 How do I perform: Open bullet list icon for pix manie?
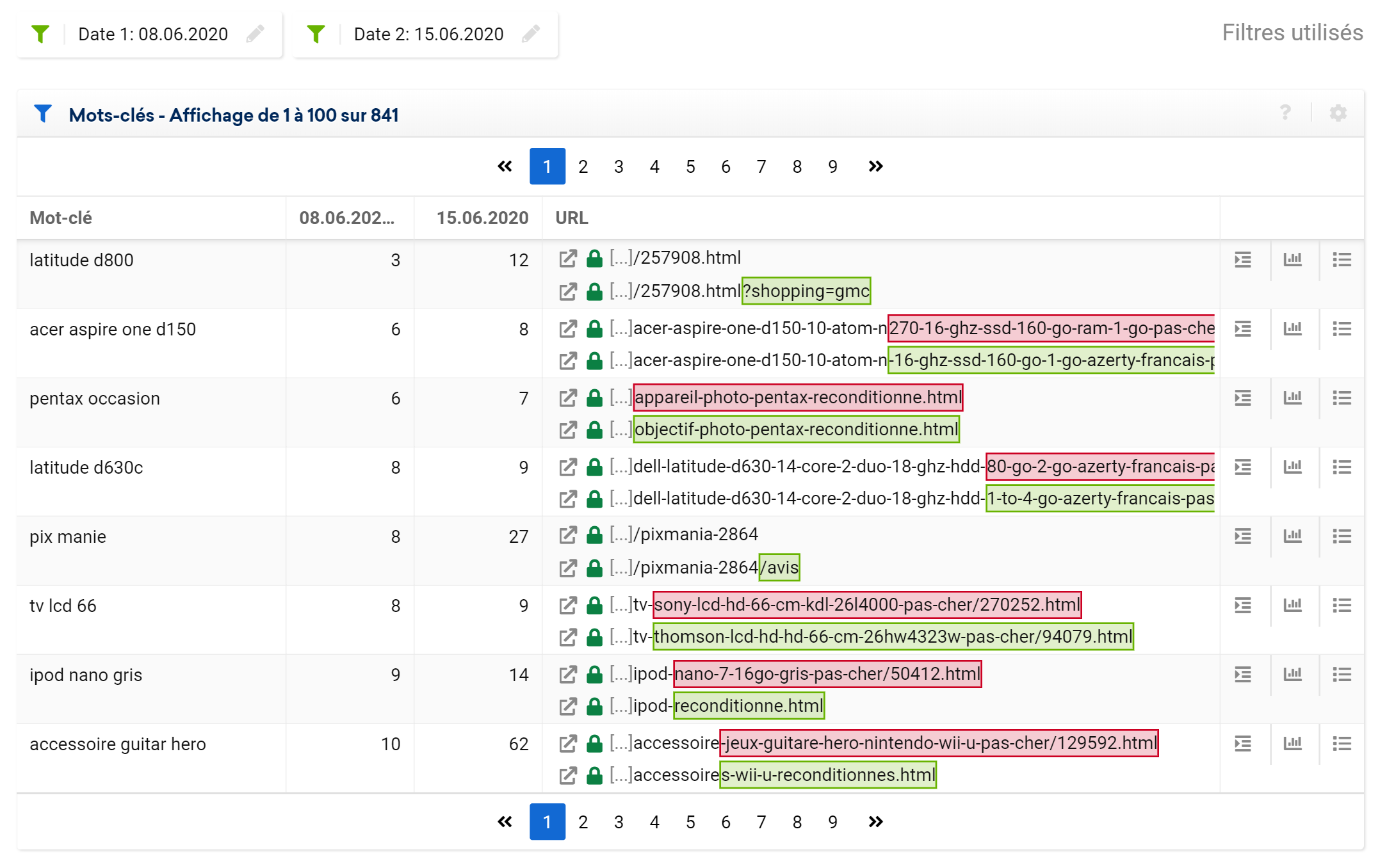point(1342,536)
